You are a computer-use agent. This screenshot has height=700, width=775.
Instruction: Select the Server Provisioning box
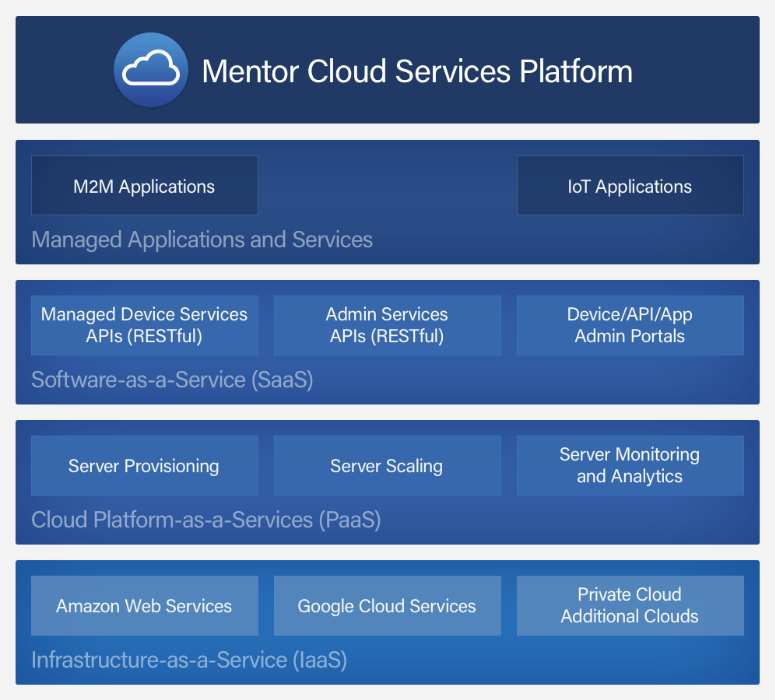click(144, 466)
